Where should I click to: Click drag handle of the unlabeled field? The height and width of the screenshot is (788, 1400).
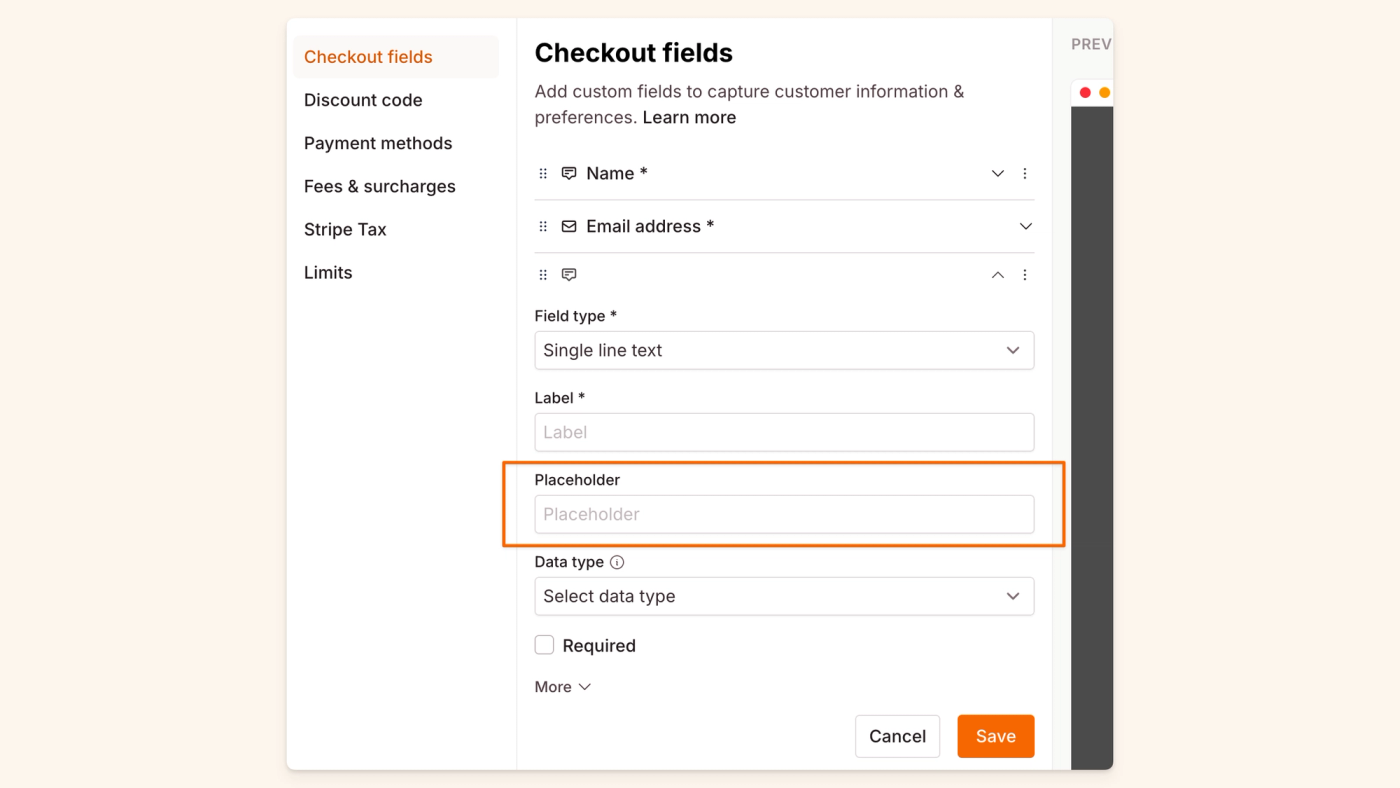[x=543, y=275]
